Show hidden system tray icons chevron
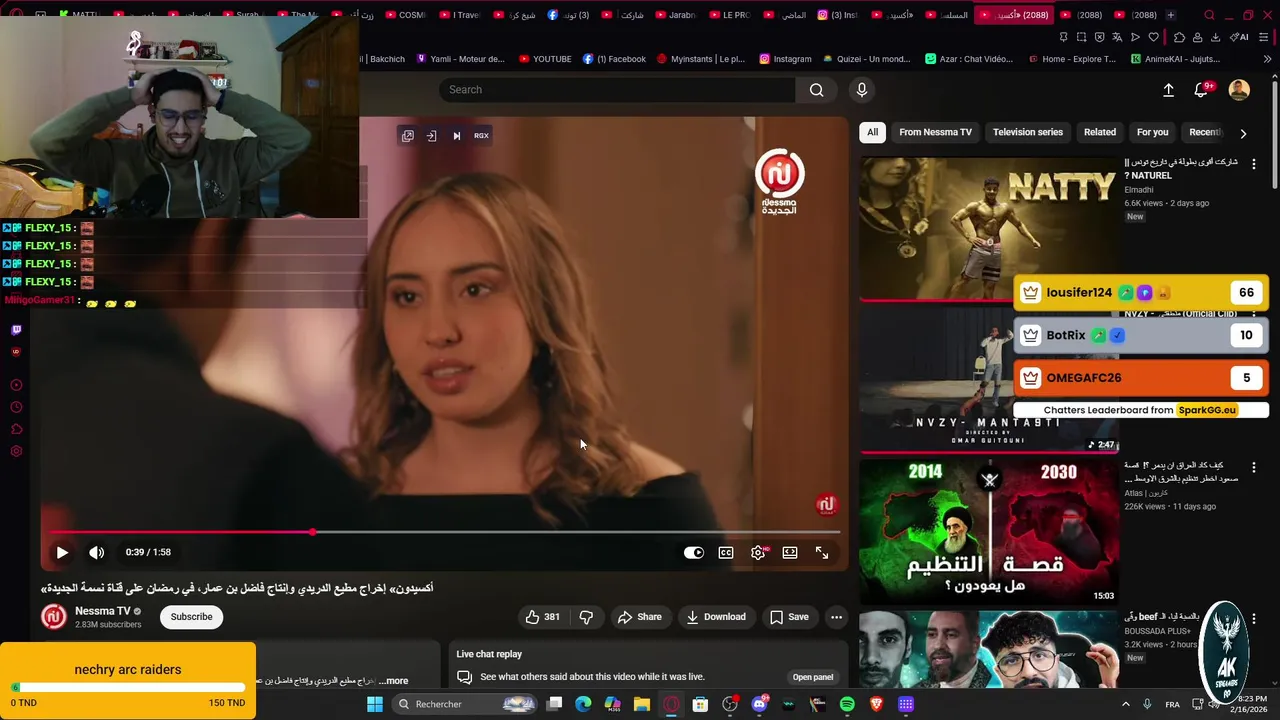The image size is (1280, 720). coord(1126,704)
